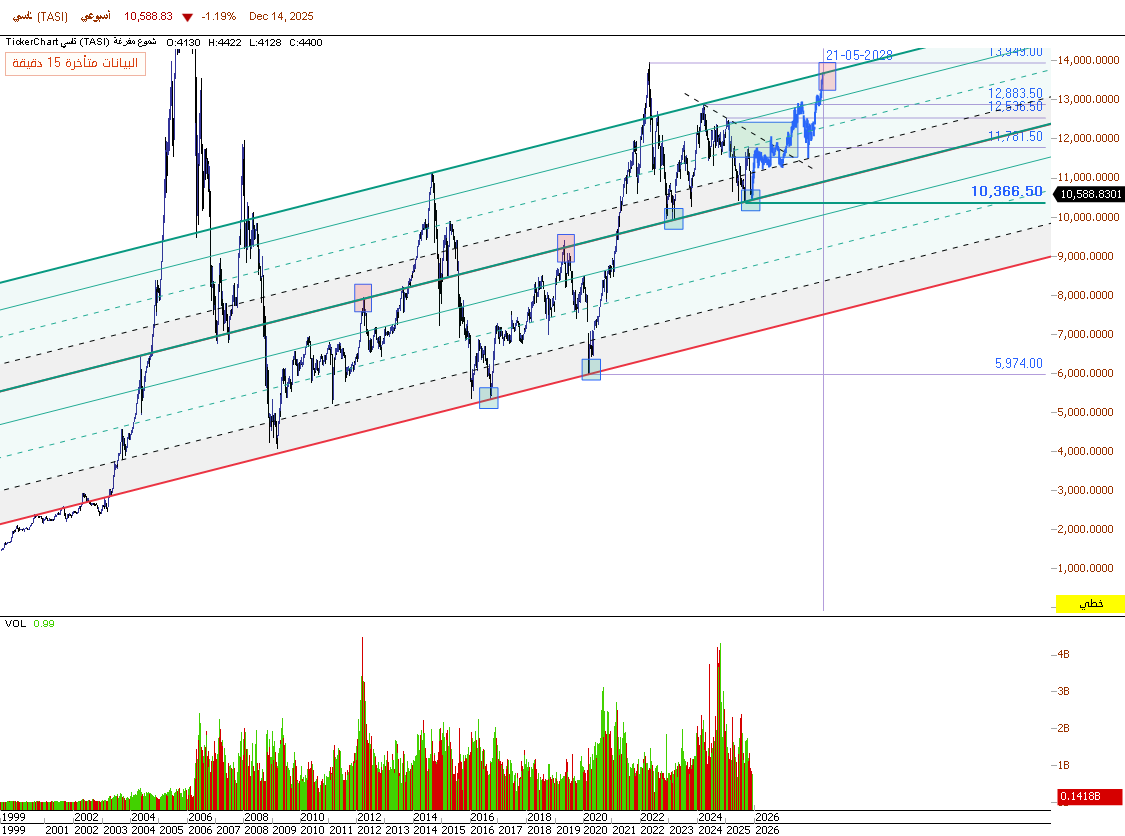Click 2021 on the time axis
This screenshot has height=836, width=1125.
[623, 830]
